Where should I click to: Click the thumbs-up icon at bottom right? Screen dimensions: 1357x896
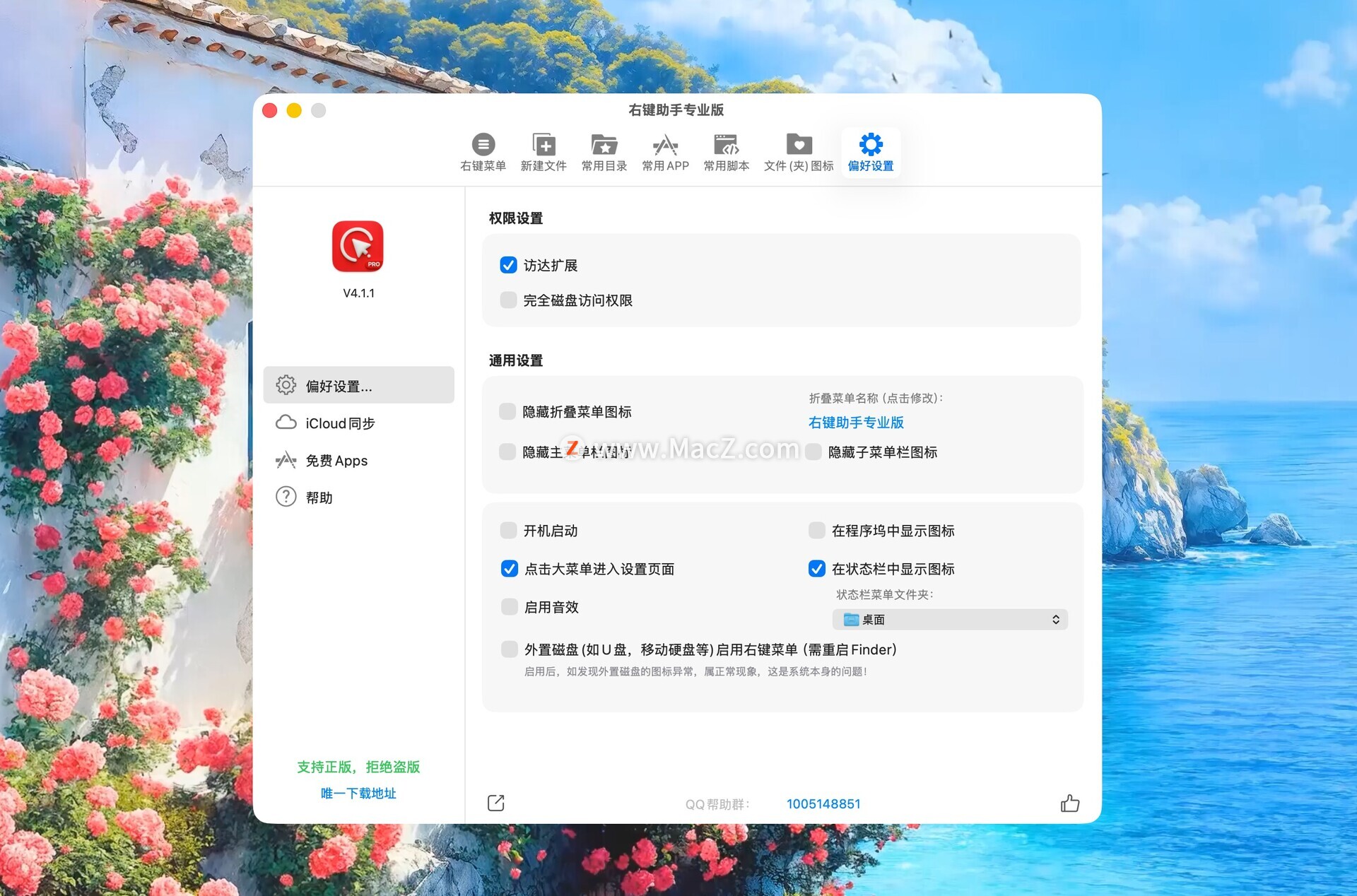coord(1069,803)
